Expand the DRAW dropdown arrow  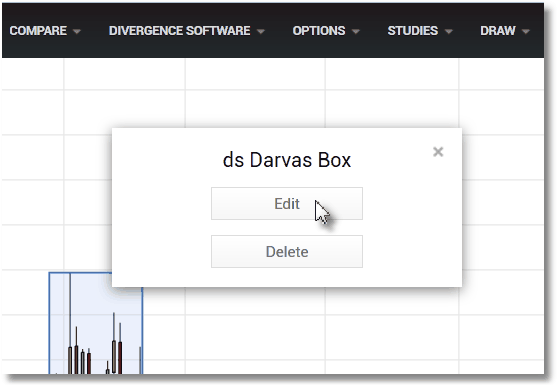pyautogui.click(x=526, y=32)
